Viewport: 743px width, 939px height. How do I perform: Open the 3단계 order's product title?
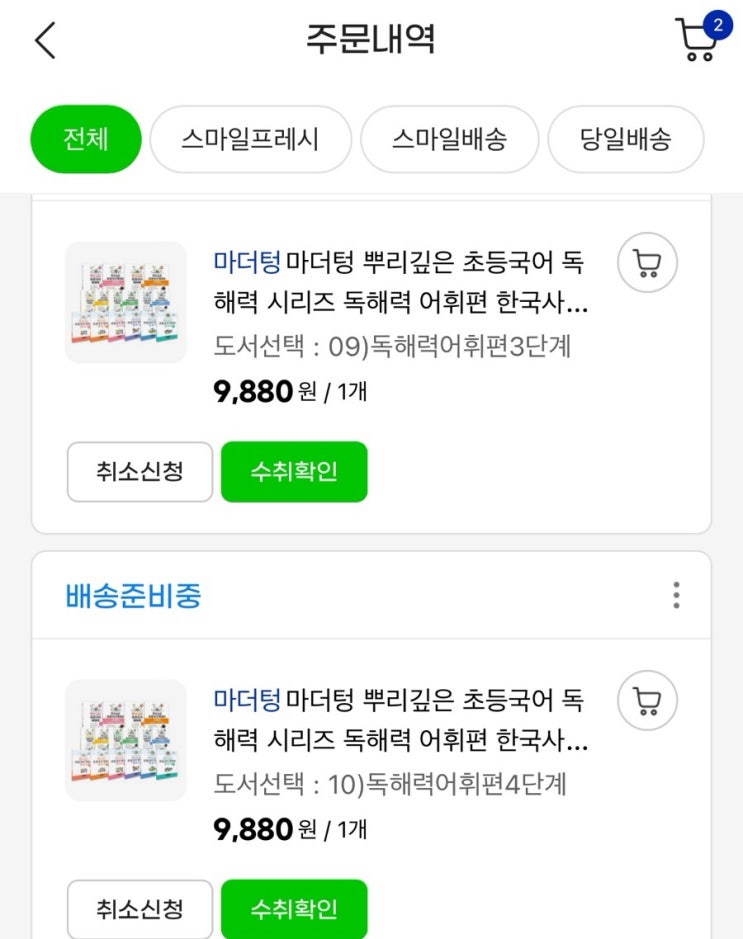400,283
